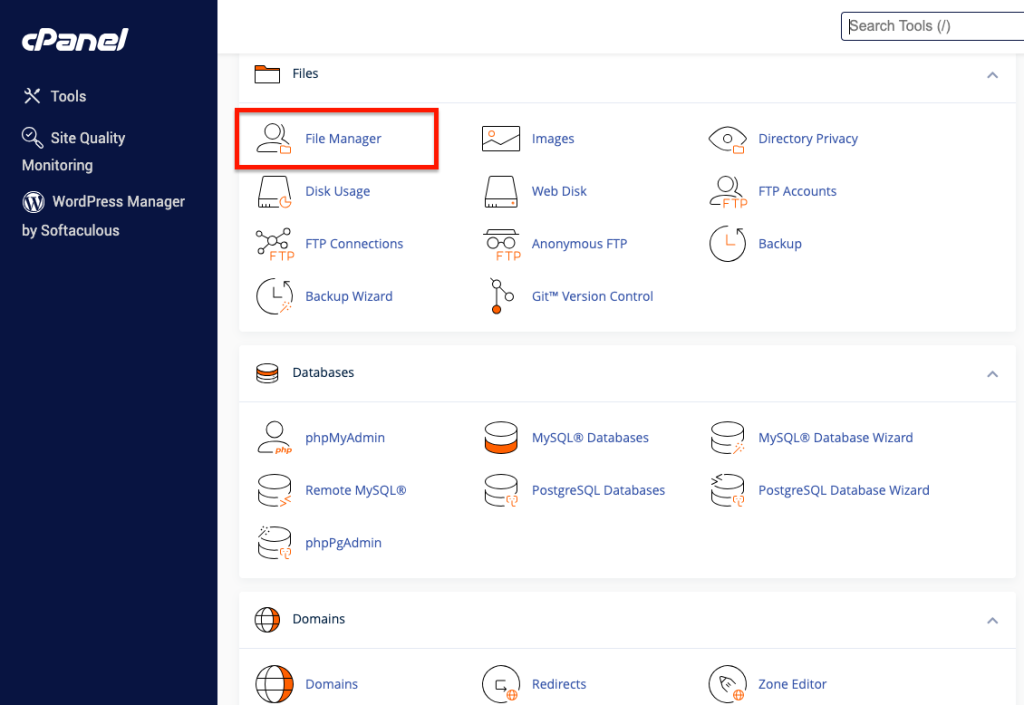The image size is (1024, 705).
Task: Open the Zone Editor icon
Action: 727,684
